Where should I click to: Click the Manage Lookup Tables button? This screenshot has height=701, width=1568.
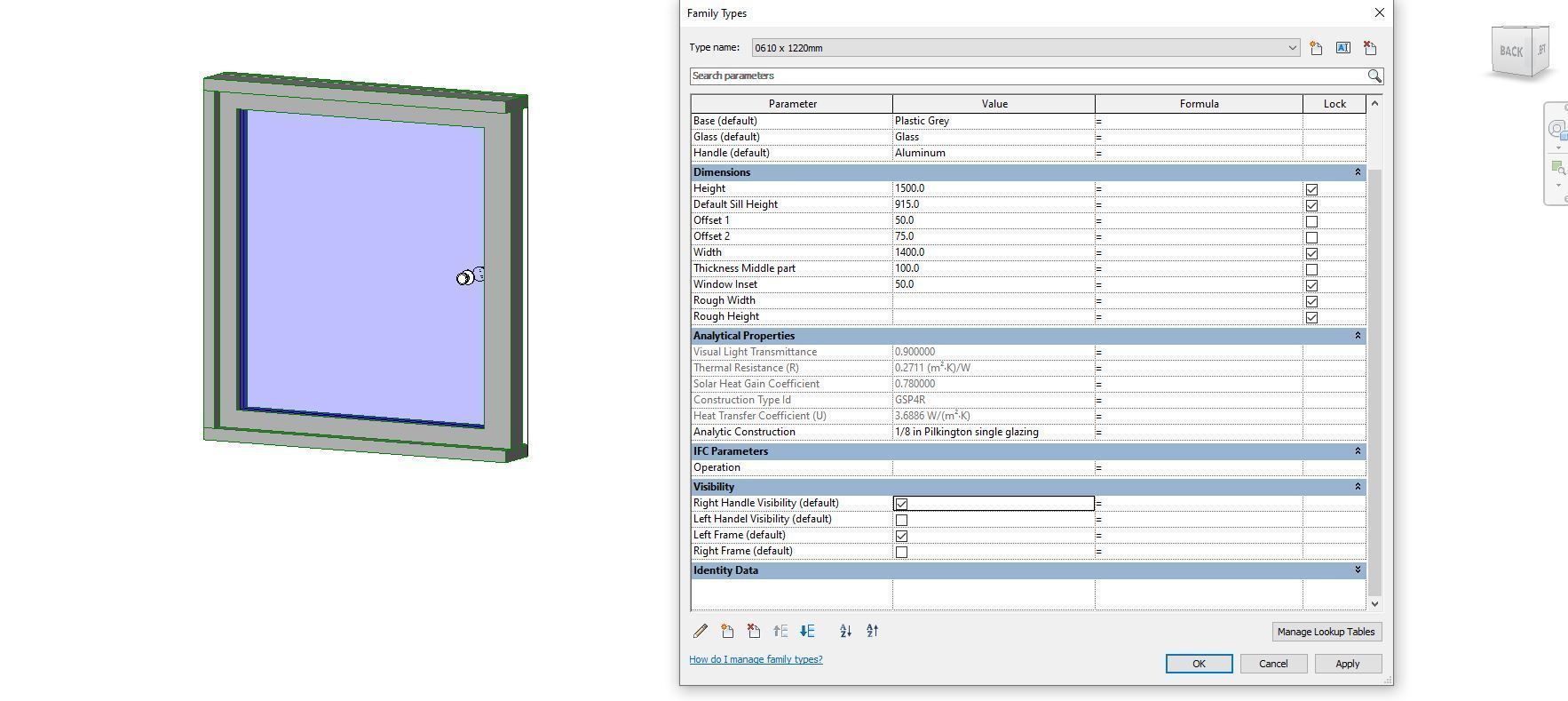point(1326,632)
